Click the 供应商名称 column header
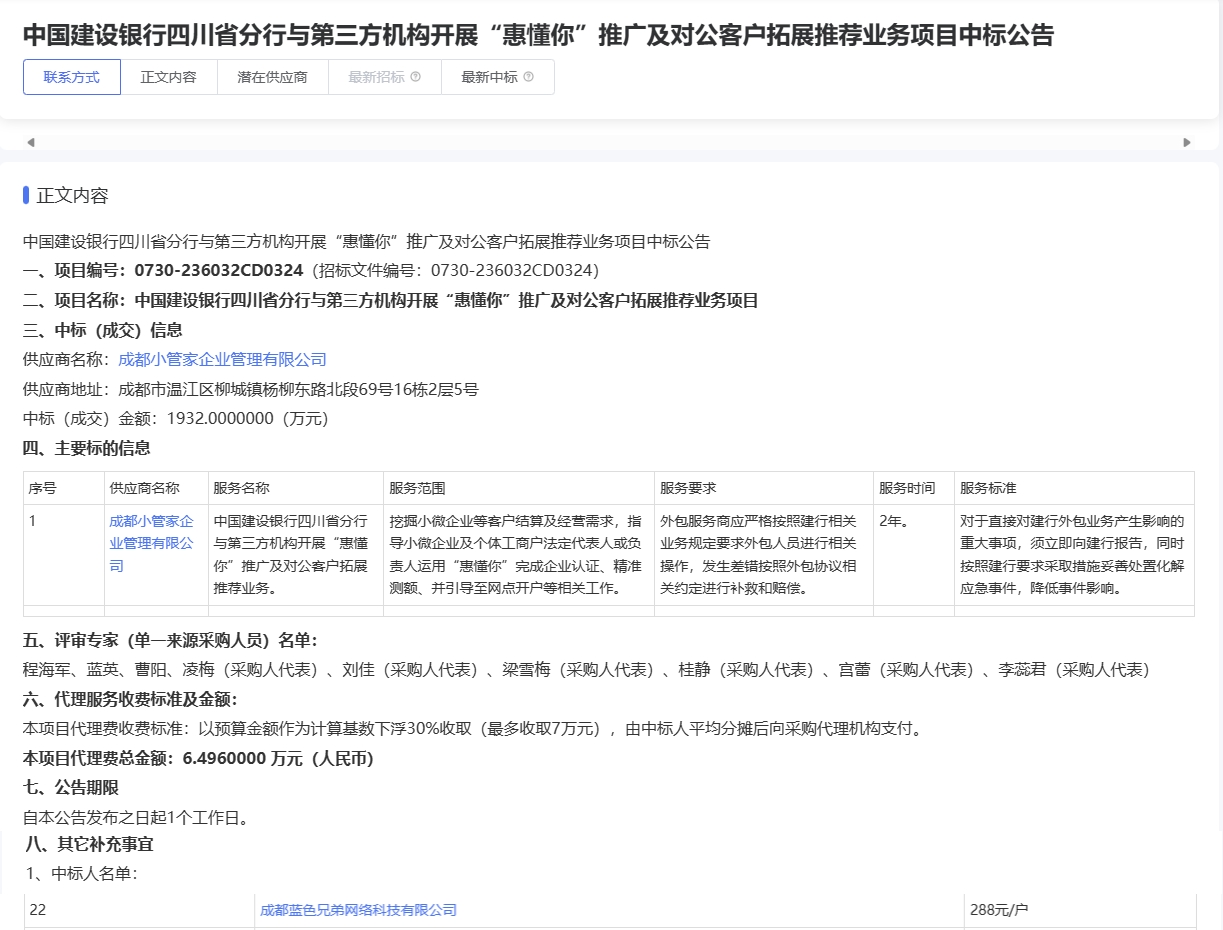 156,488
